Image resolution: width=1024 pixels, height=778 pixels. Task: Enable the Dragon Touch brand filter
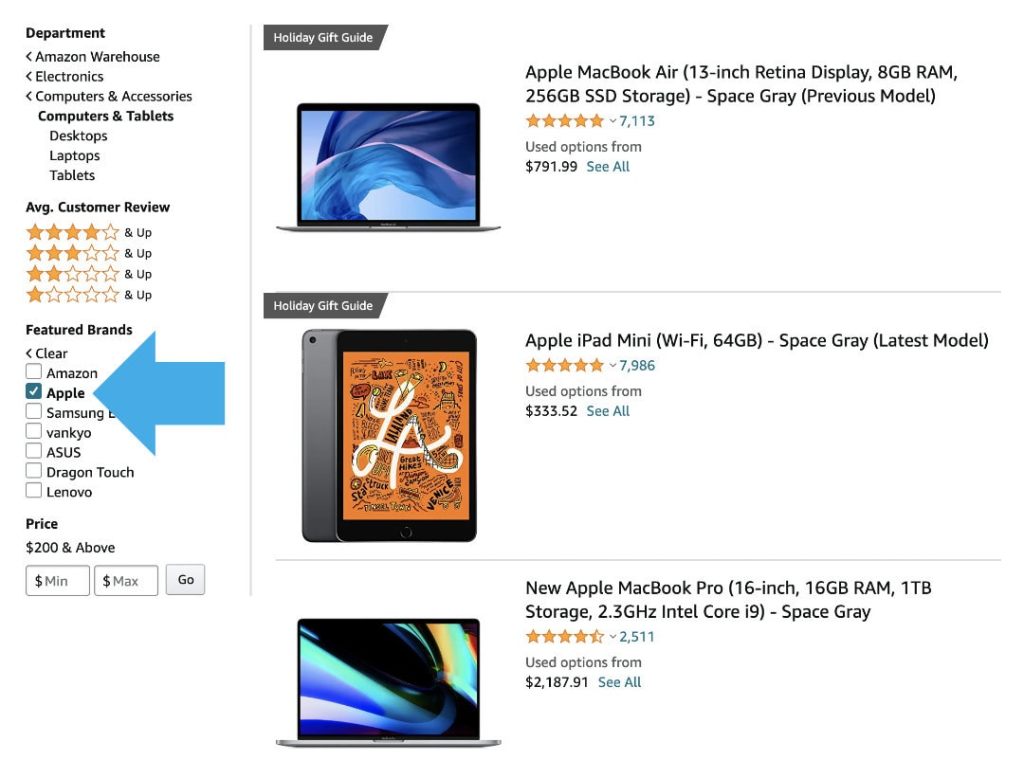(x=33, y=471)
